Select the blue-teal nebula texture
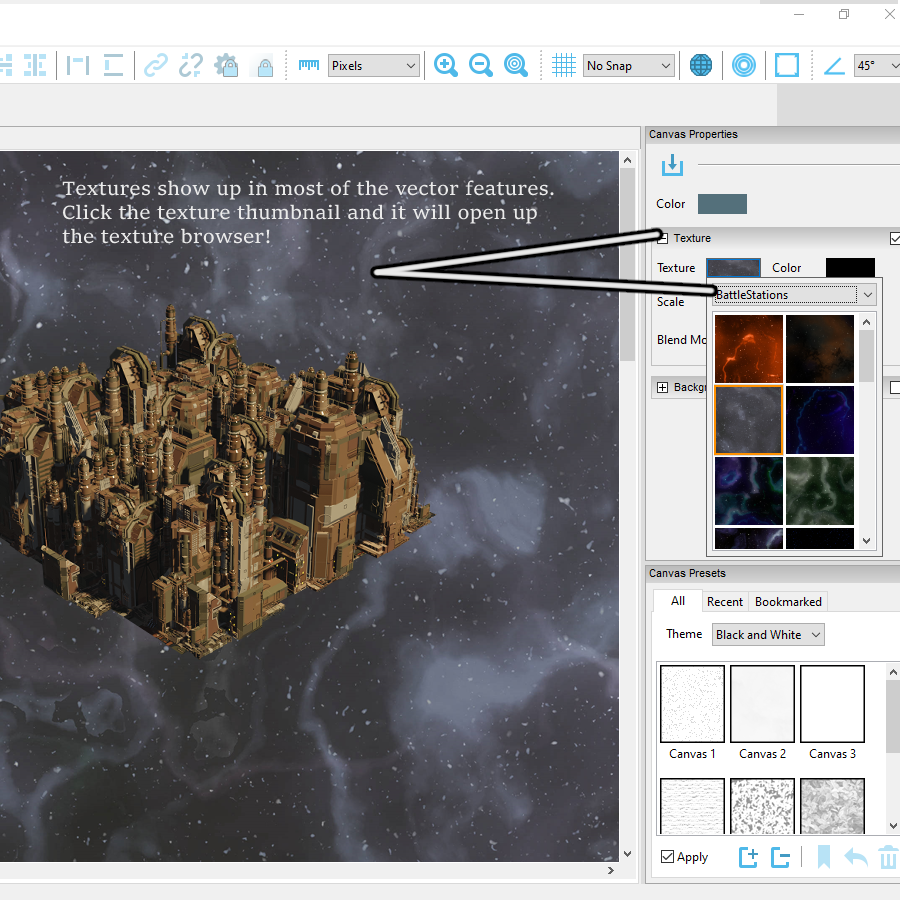This screenshot has height=900, width=900. [748, 491]
